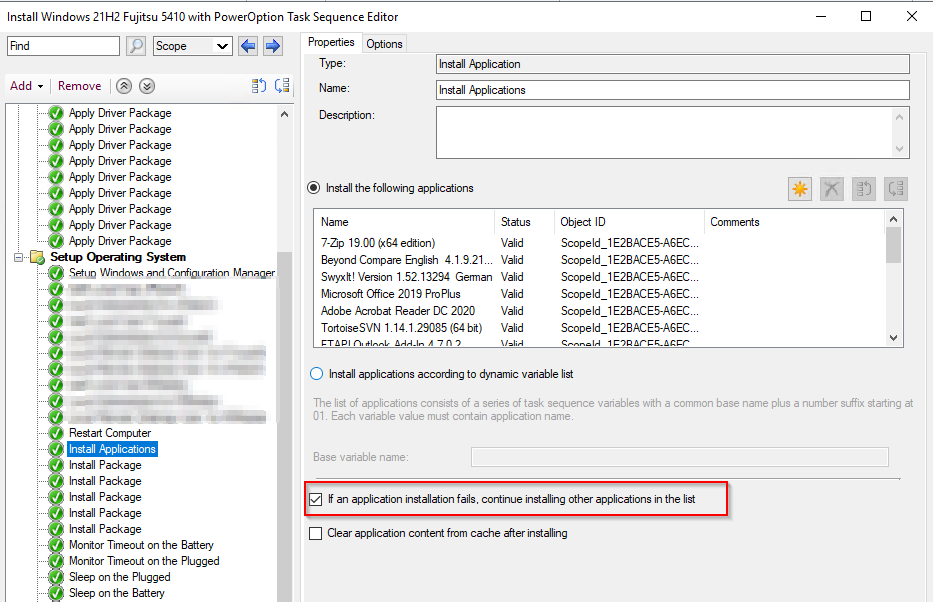Screen dimensions: 933x602
Task: Enable Clear application content from cache
Action: (315, 533)
